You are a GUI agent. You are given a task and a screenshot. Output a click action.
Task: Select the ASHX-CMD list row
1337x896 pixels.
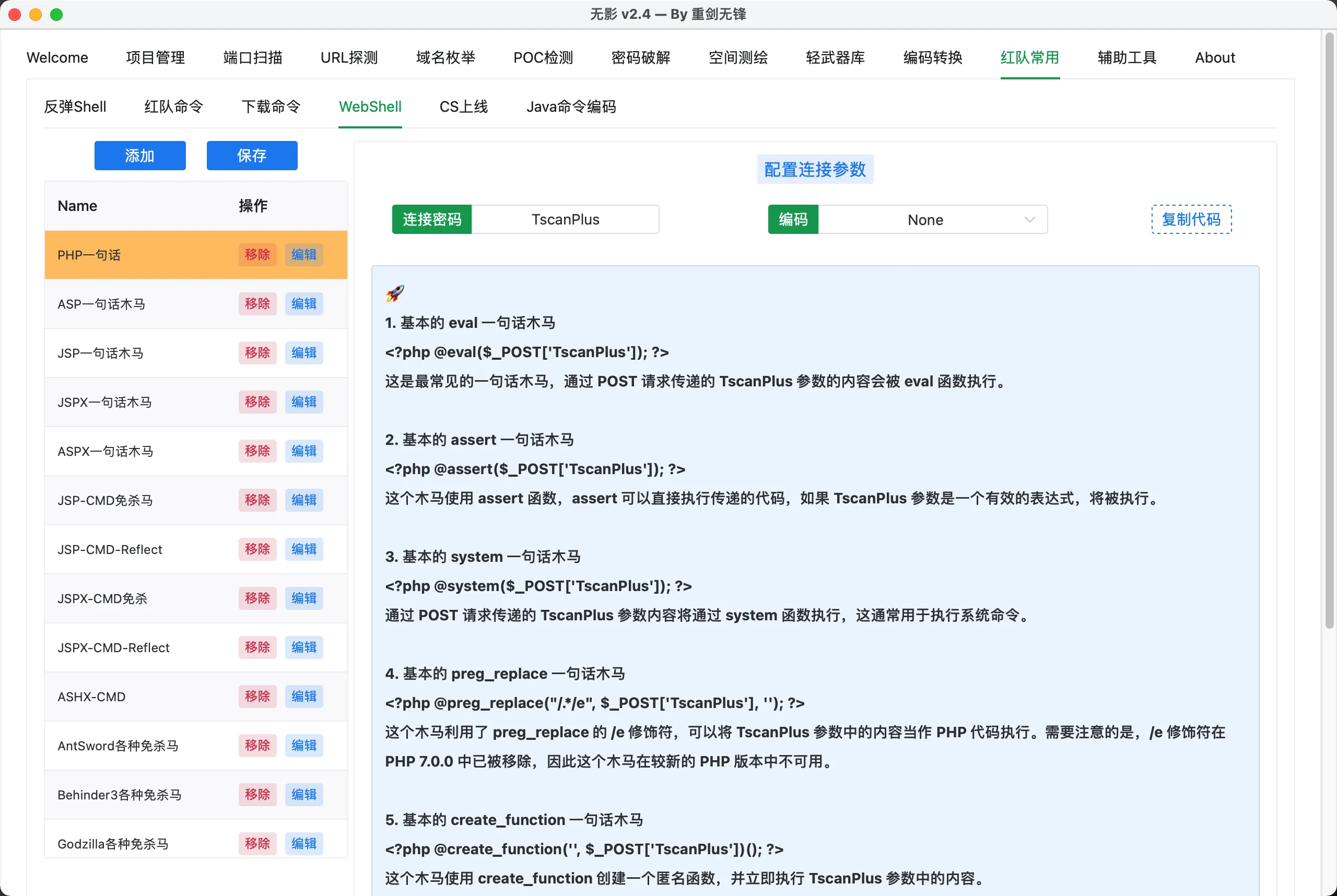pyautogui.click(x=91, y=697)
